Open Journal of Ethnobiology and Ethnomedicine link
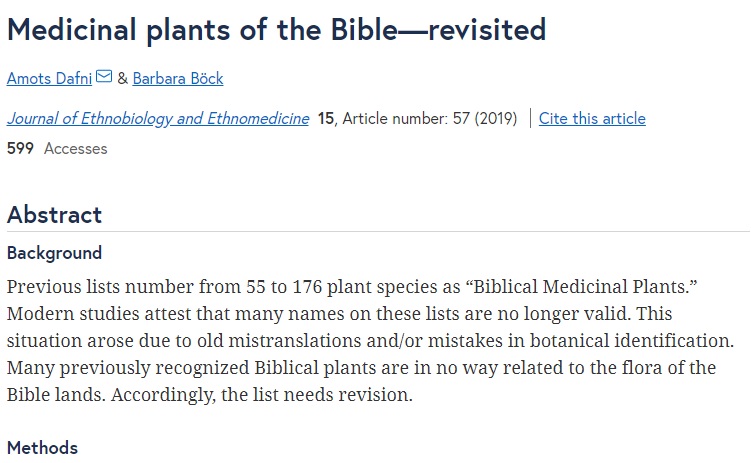Screen dimensions: 751x463 (158, 118)
